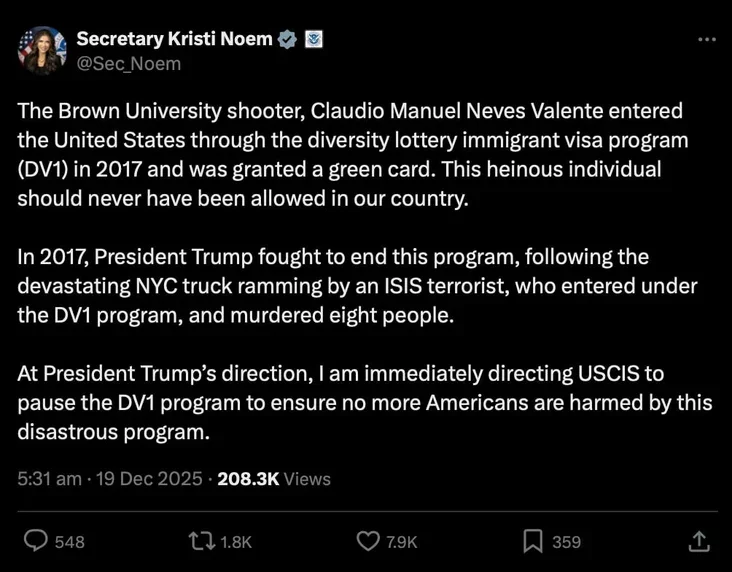Share the tweet with the upload arrow icon
The width and height of the screenshot is (732, 572).
700,541
